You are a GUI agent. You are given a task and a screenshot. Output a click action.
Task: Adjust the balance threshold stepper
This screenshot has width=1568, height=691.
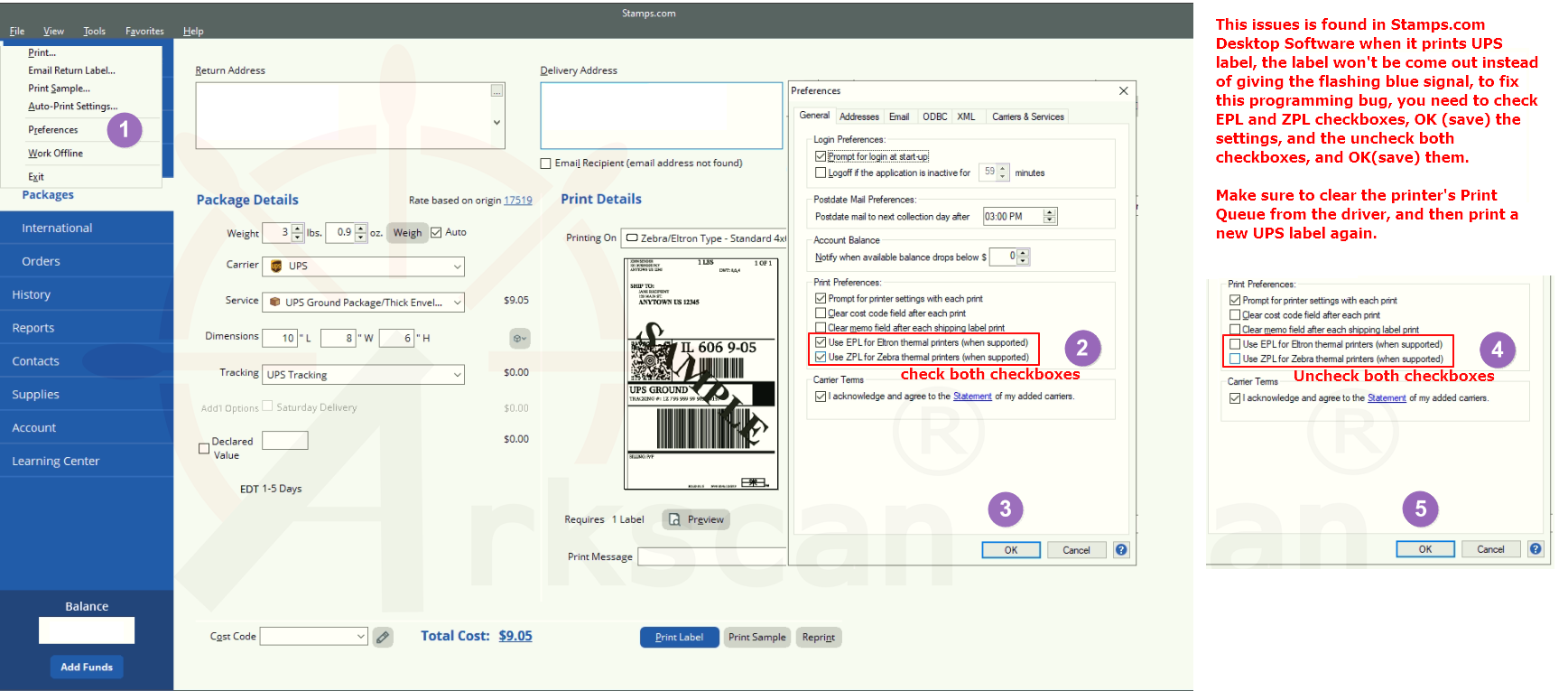[1023, 257]
